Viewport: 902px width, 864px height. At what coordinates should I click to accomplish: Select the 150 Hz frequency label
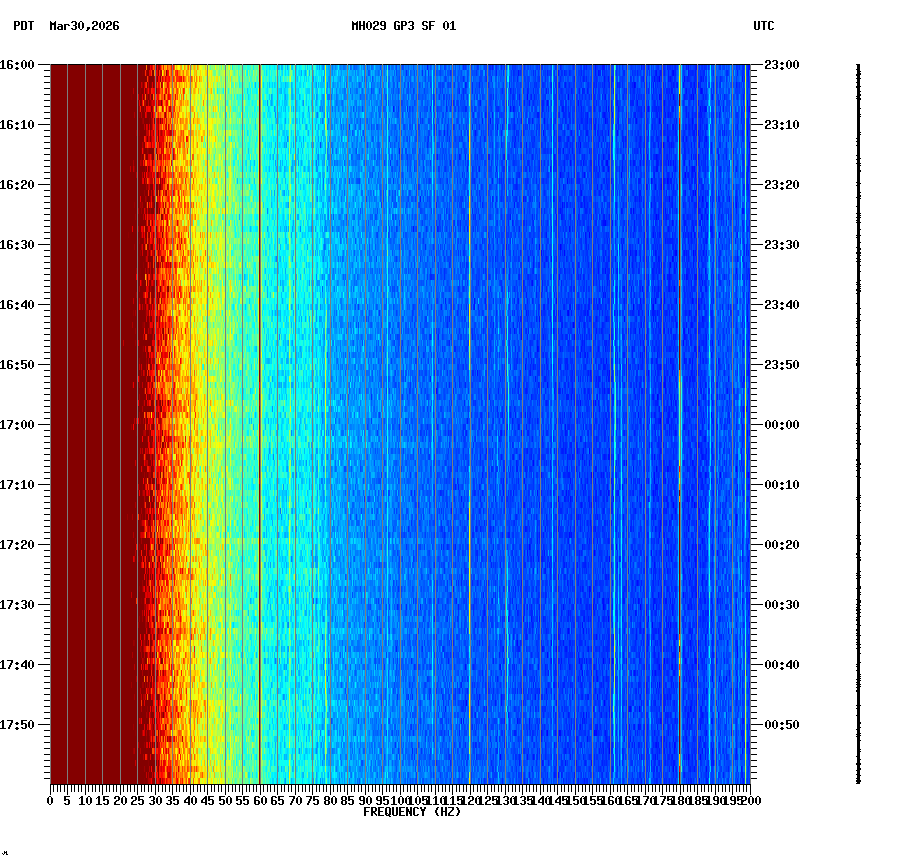coord(574,800)
